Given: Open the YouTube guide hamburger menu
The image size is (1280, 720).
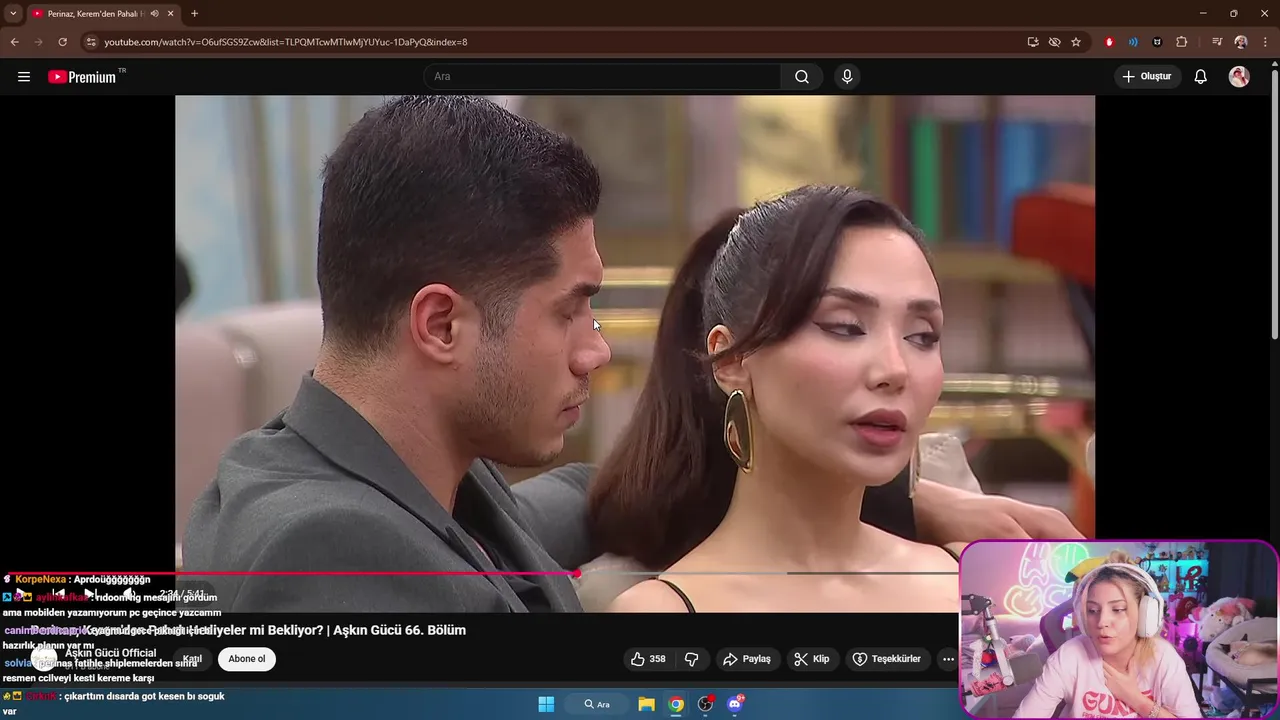Looking at the screenshot, I should click(24, 77).
